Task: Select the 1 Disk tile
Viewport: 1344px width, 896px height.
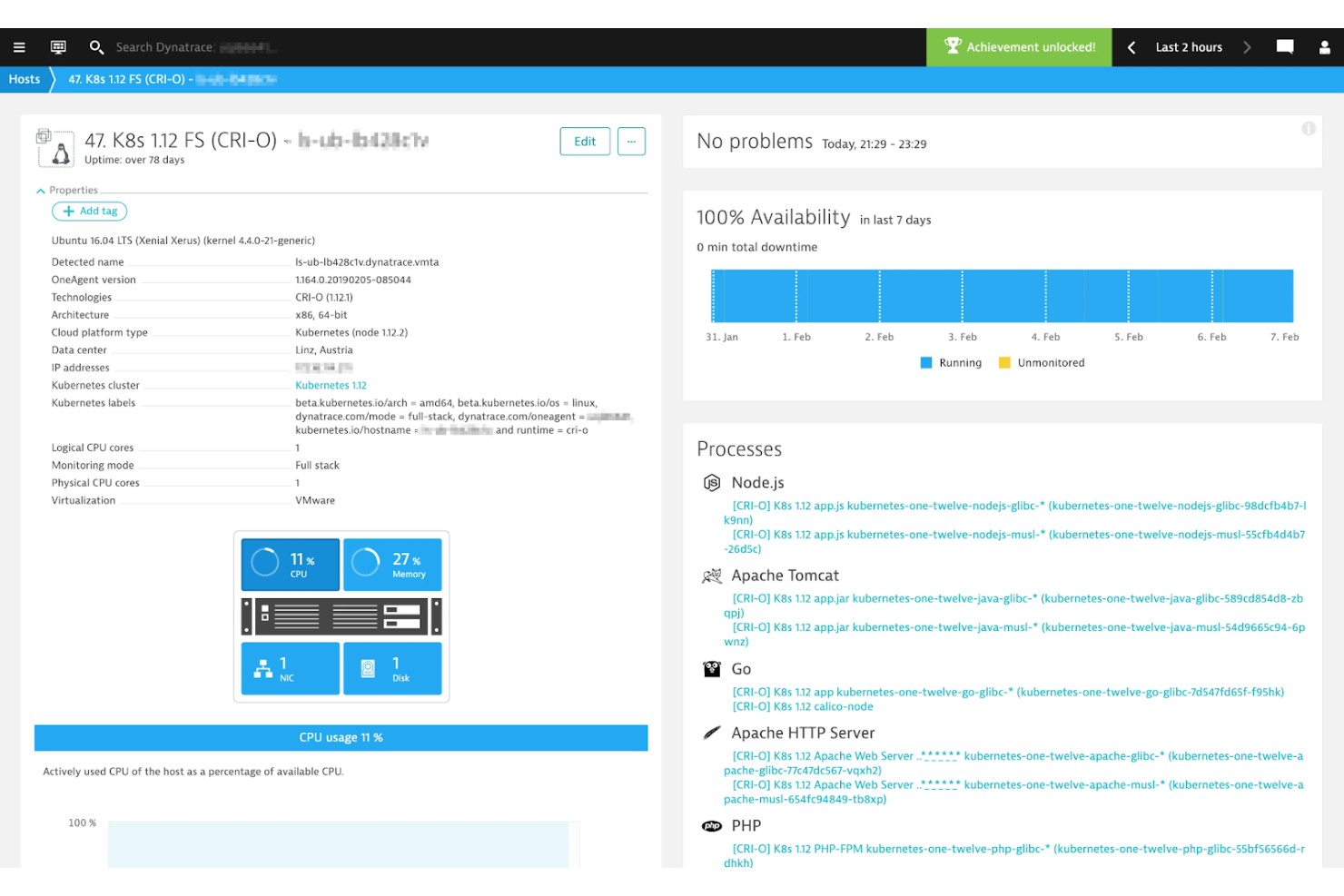Action: click(x=392, y=669)
